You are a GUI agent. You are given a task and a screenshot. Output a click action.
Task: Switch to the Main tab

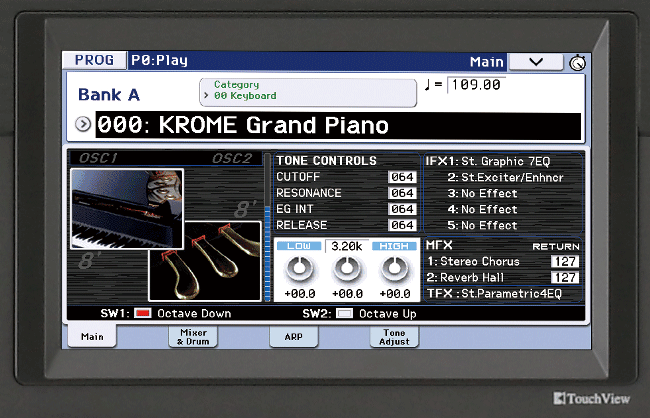tap(92, 336)
